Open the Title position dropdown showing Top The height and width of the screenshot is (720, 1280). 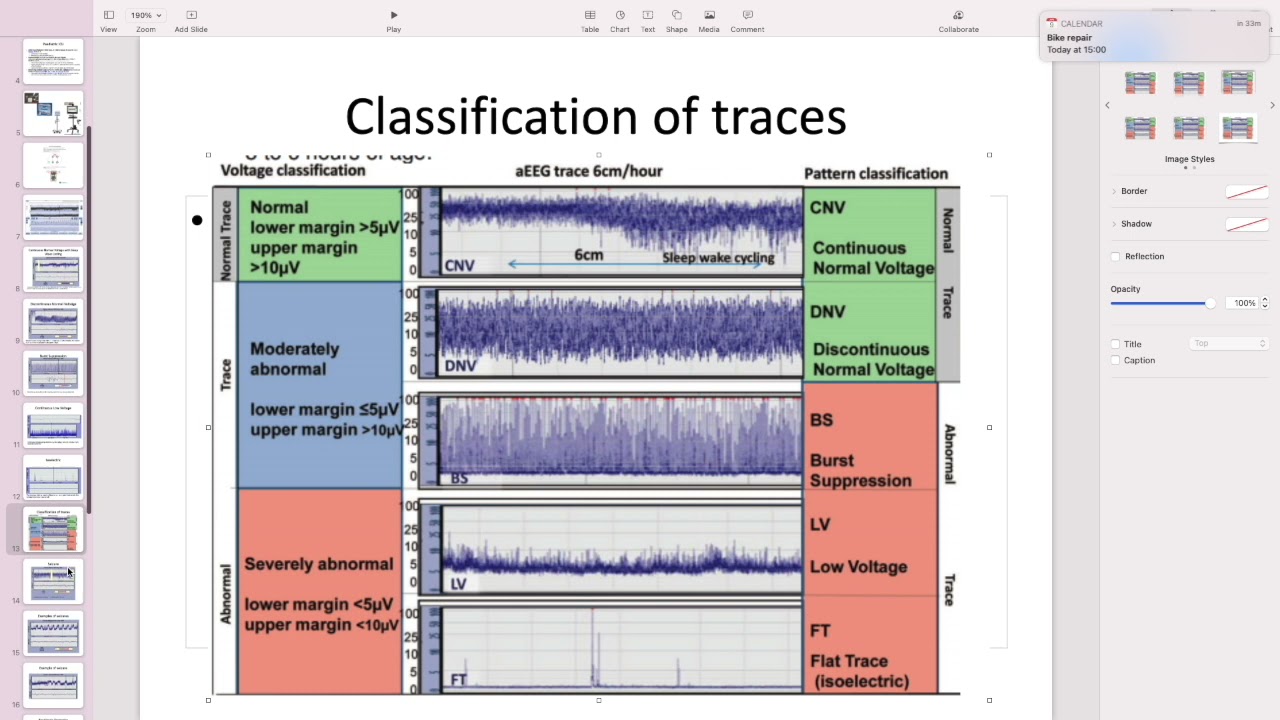[x=1229, y=344]
